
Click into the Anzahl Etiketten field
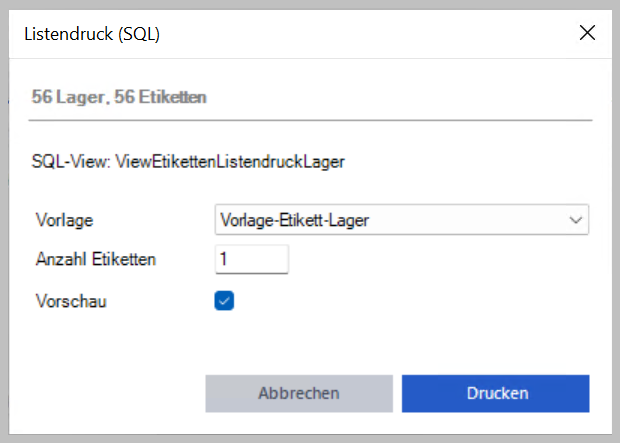tap(252, 259)
